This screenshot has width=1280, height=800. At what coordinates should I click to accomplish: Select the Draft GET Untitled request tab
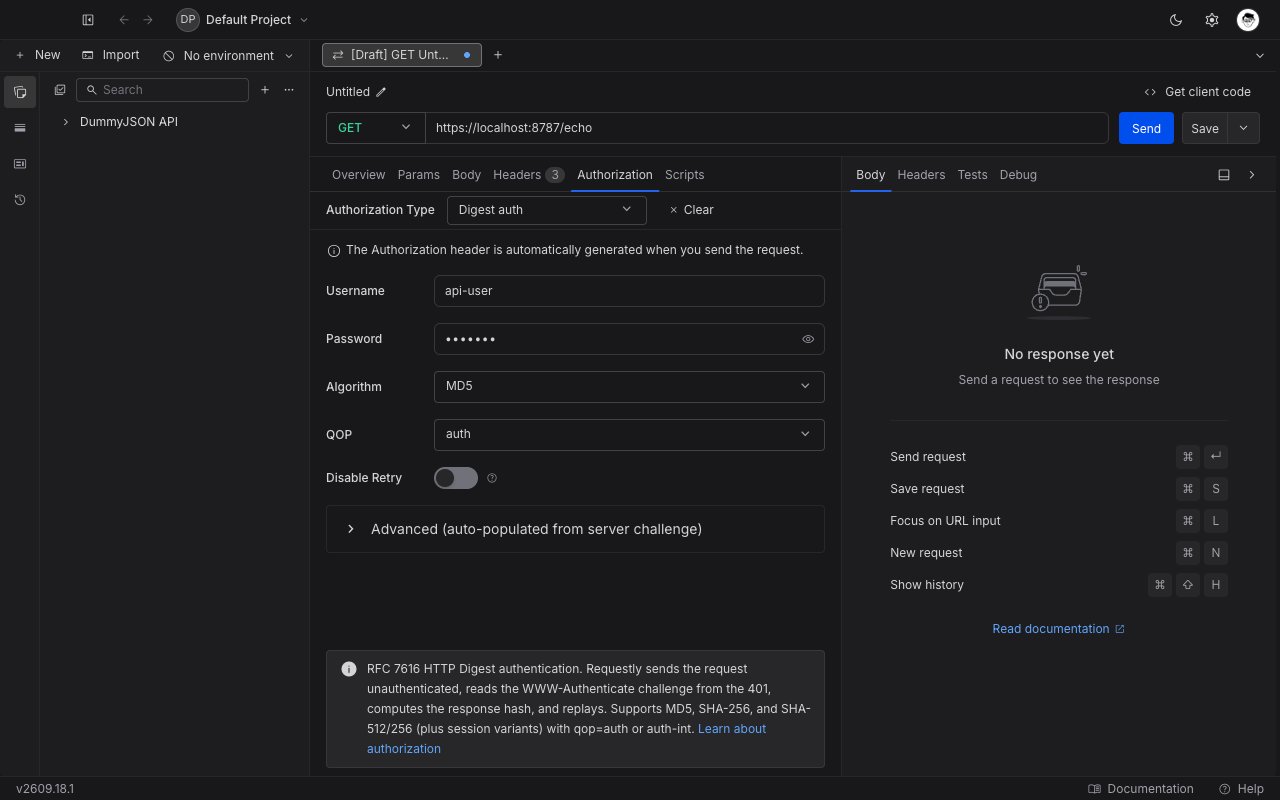pos(401,55)
